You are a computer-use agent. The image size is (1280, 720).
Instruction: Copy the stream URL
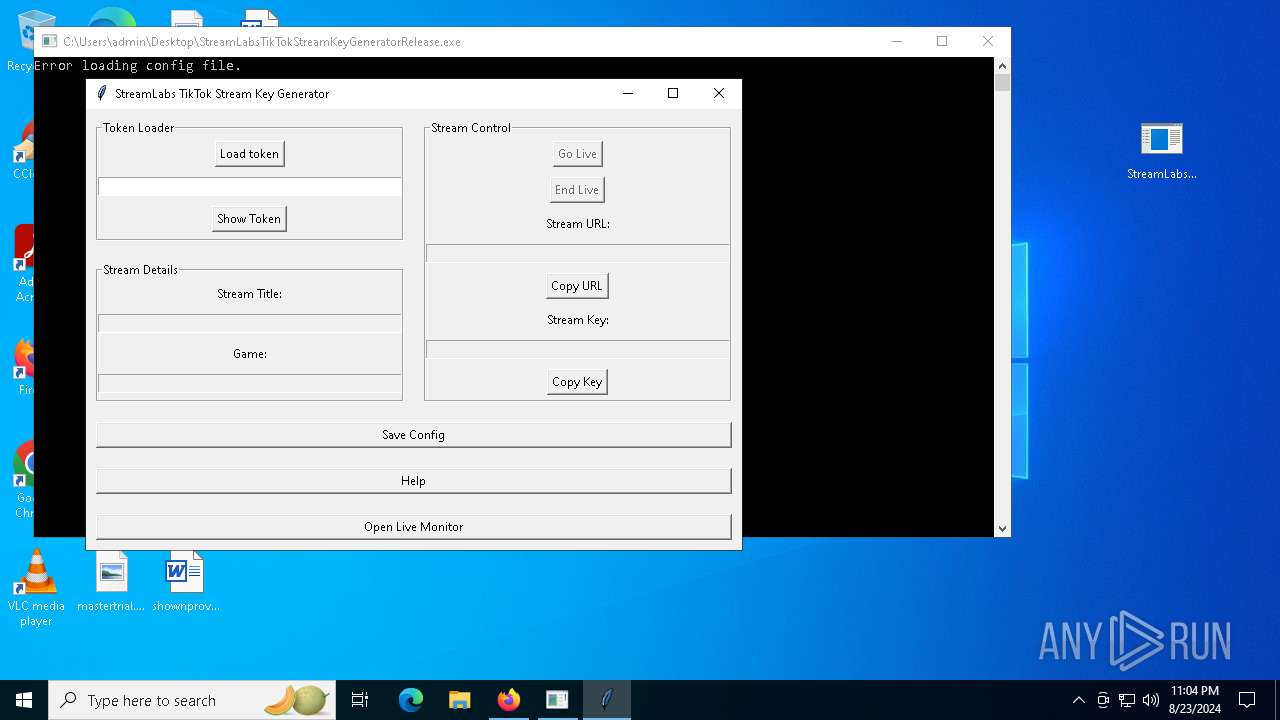point(577,286)
